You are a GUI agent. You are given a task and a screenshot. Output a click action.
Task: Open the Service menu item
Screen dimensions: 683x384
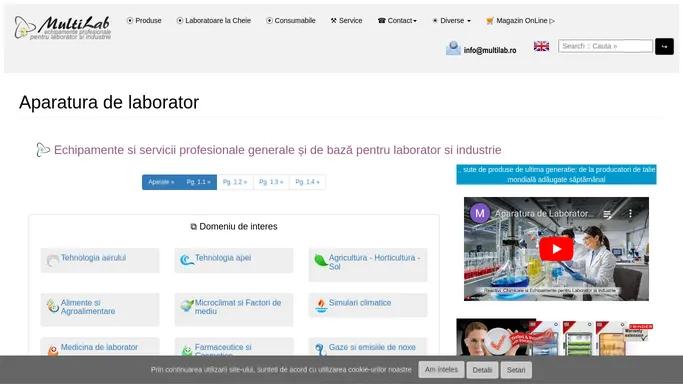pos(346,20)
